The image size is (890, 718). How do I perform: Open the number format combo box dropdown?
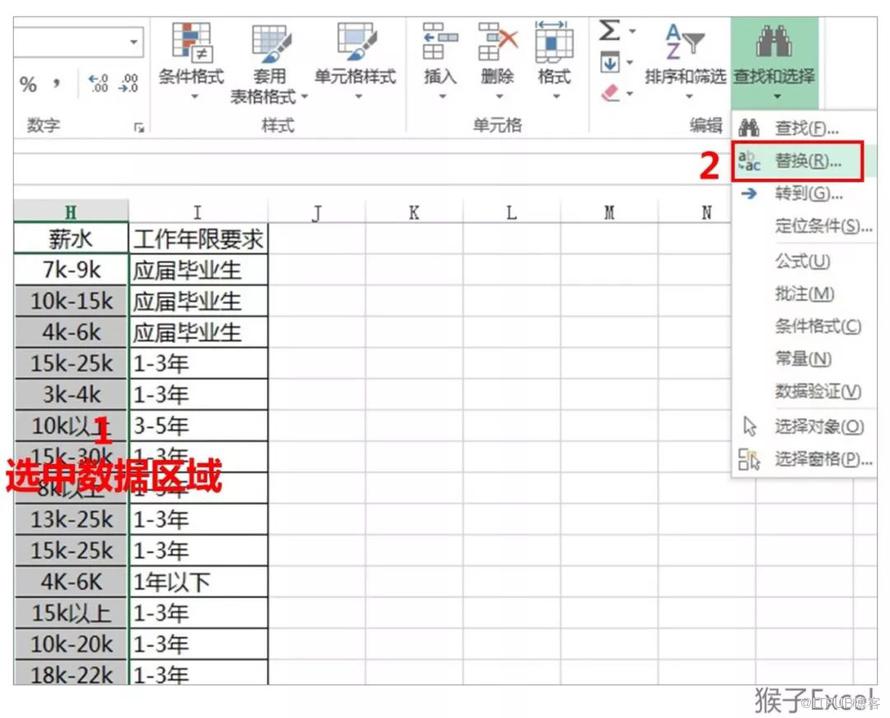pos(134,42)
